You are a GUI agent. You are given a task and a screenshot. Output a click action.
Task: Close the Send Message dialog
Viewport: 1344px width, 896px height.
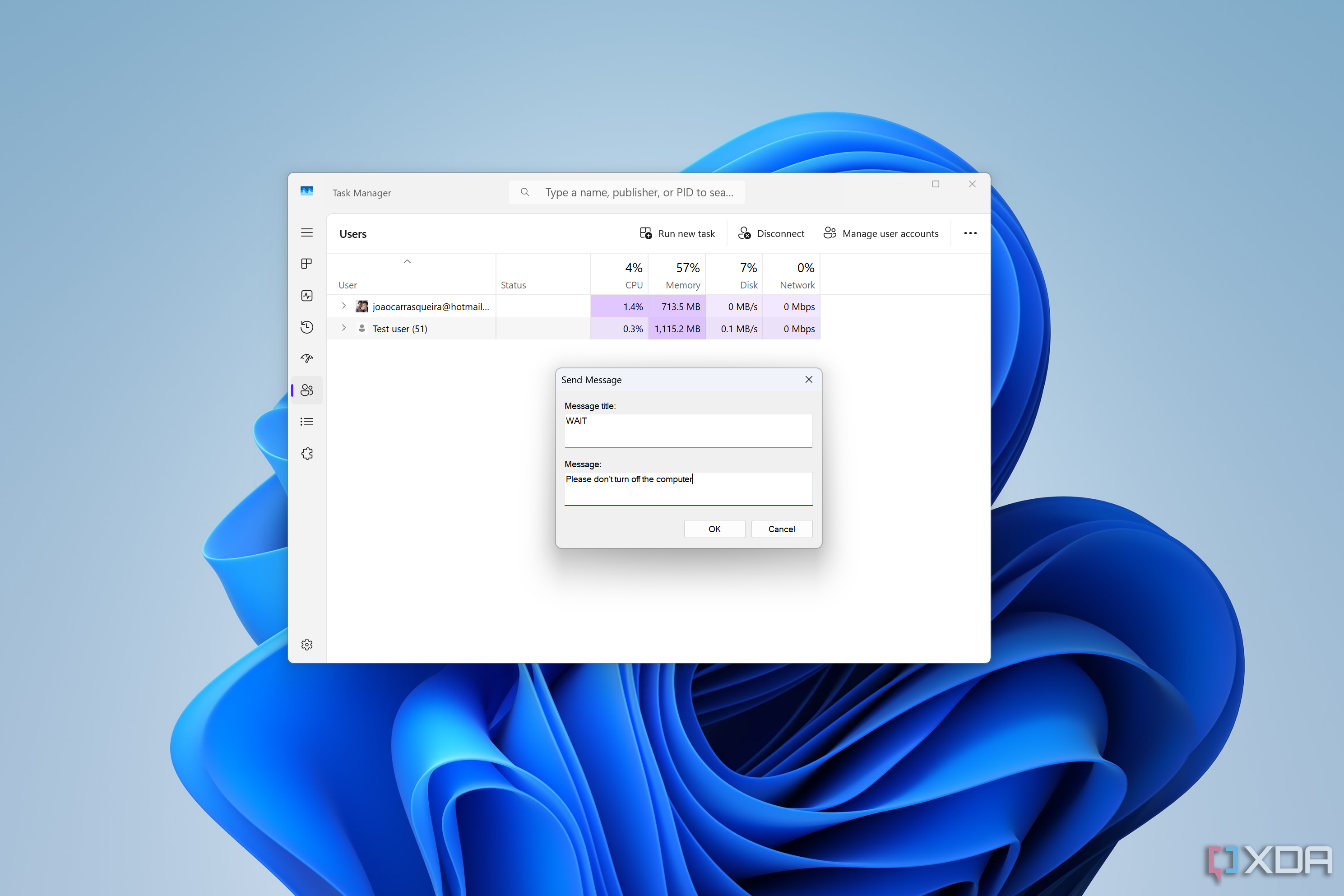click(x=809, y=380)
